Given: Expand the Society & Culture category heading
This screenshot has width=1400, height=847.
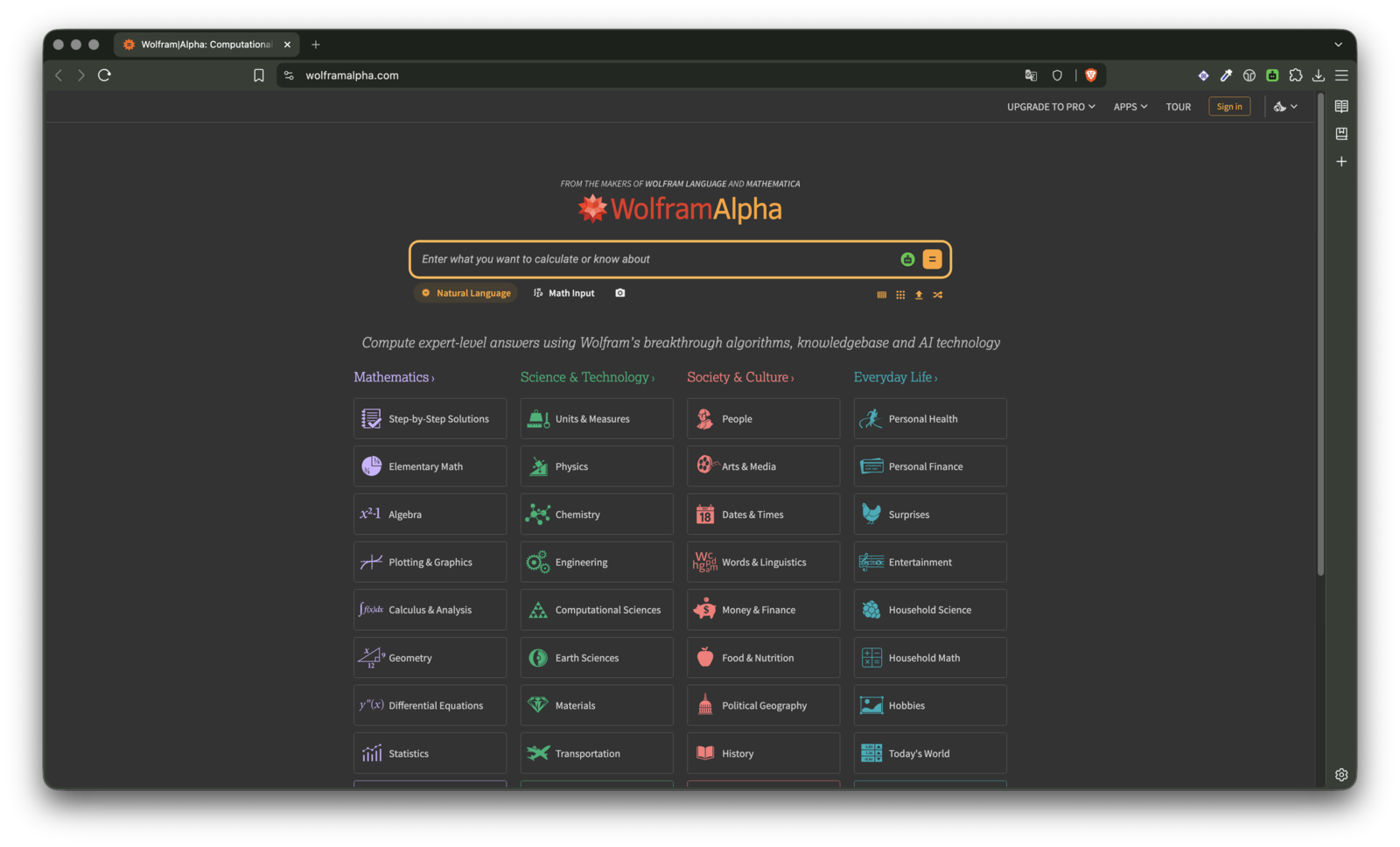Looking at the screenshot, I should click(x=740, y=377).
